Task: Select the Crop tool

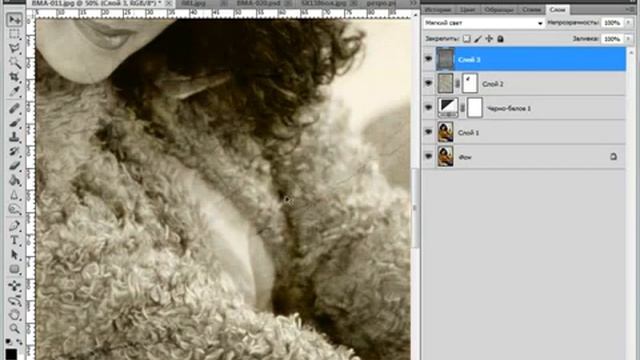Action: (x=15, y=77)
